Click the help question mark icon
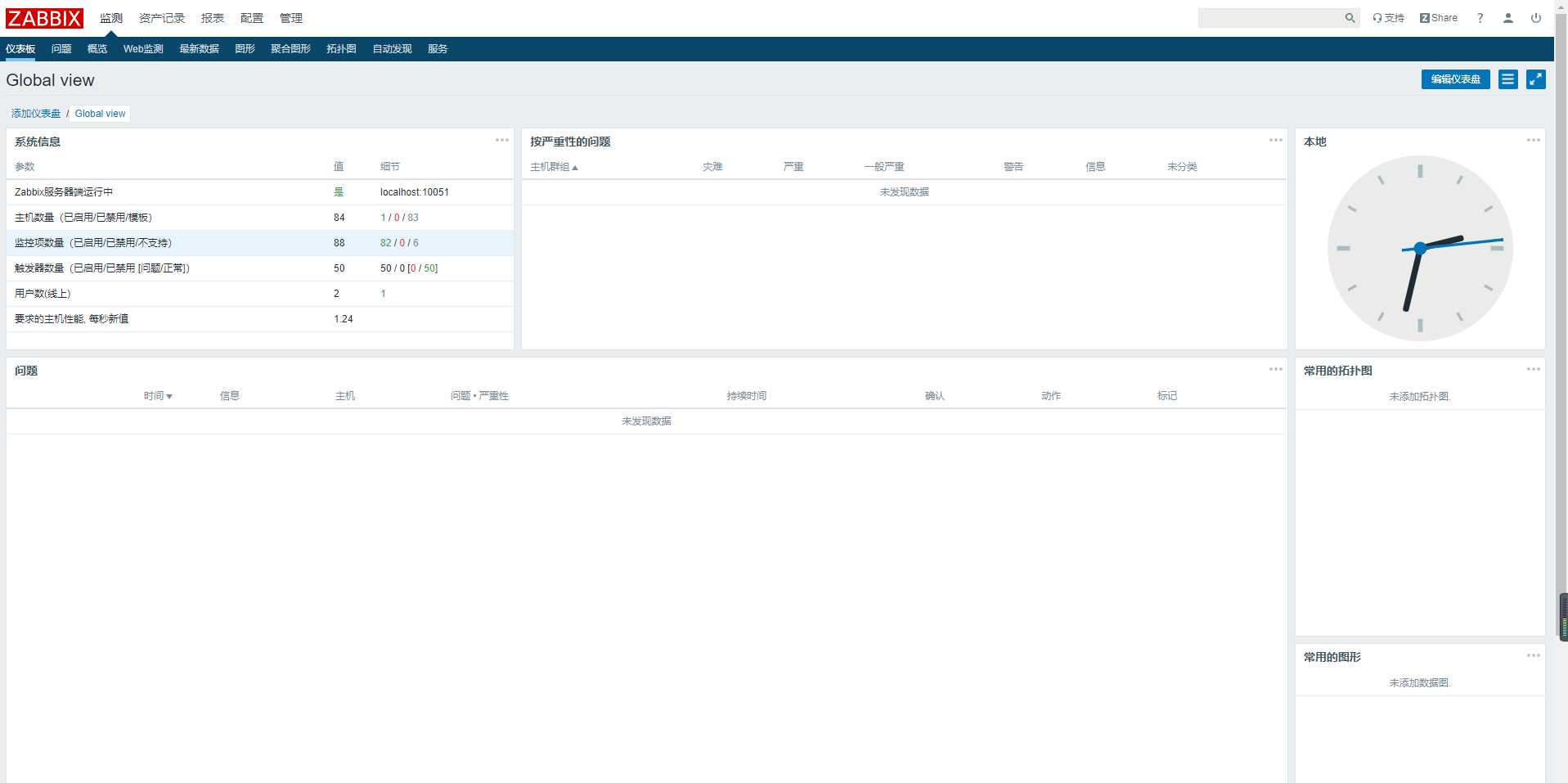 pyautogui.click(x=1480, y=18)
